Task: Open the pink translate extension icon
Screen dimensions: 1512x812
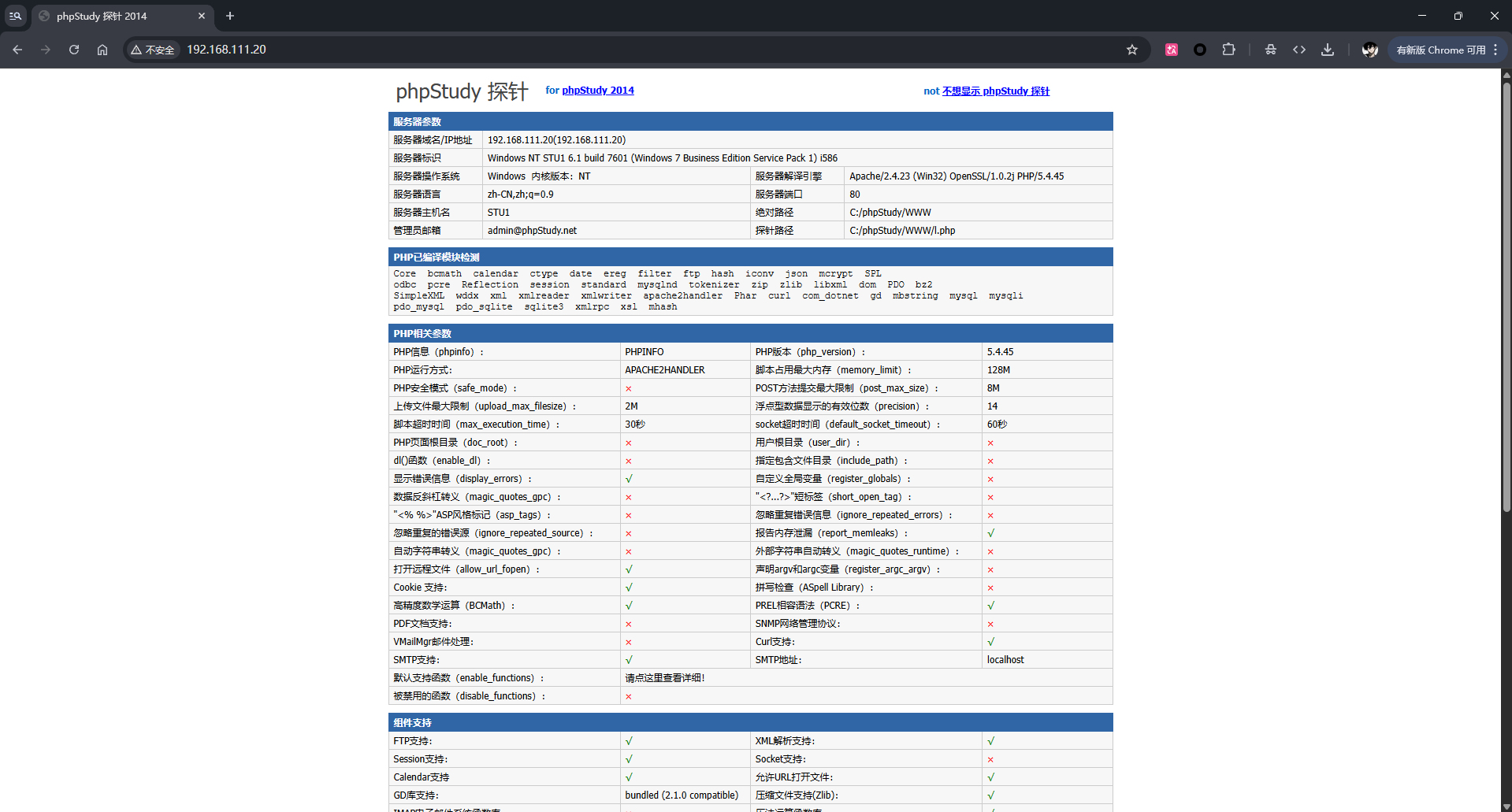Action: [1172, 50]
